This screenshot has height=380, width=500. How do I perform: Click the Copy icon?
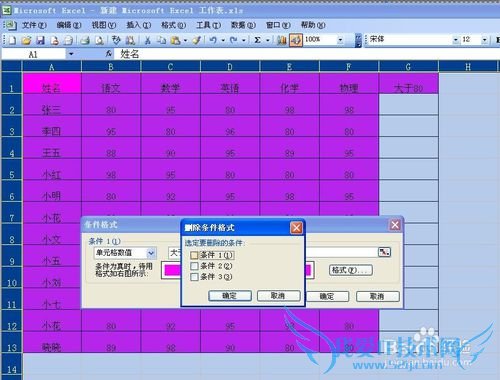point(161,40)
